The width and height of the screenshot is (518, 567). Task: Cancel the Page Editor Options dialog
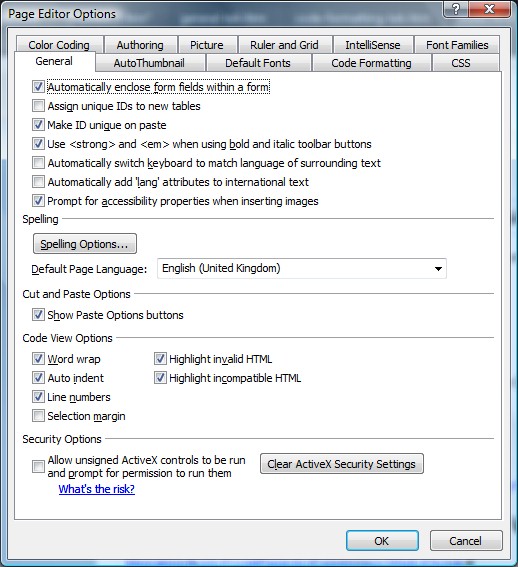466,541
